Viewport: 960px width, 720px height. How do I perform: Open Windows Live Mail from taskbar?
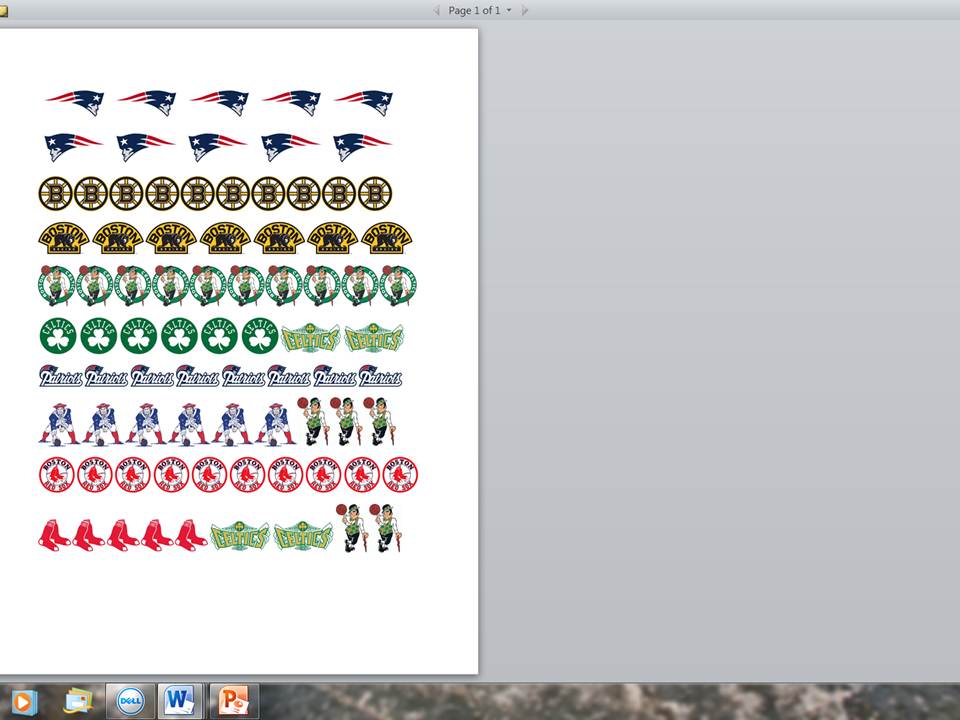pos(78,701)
